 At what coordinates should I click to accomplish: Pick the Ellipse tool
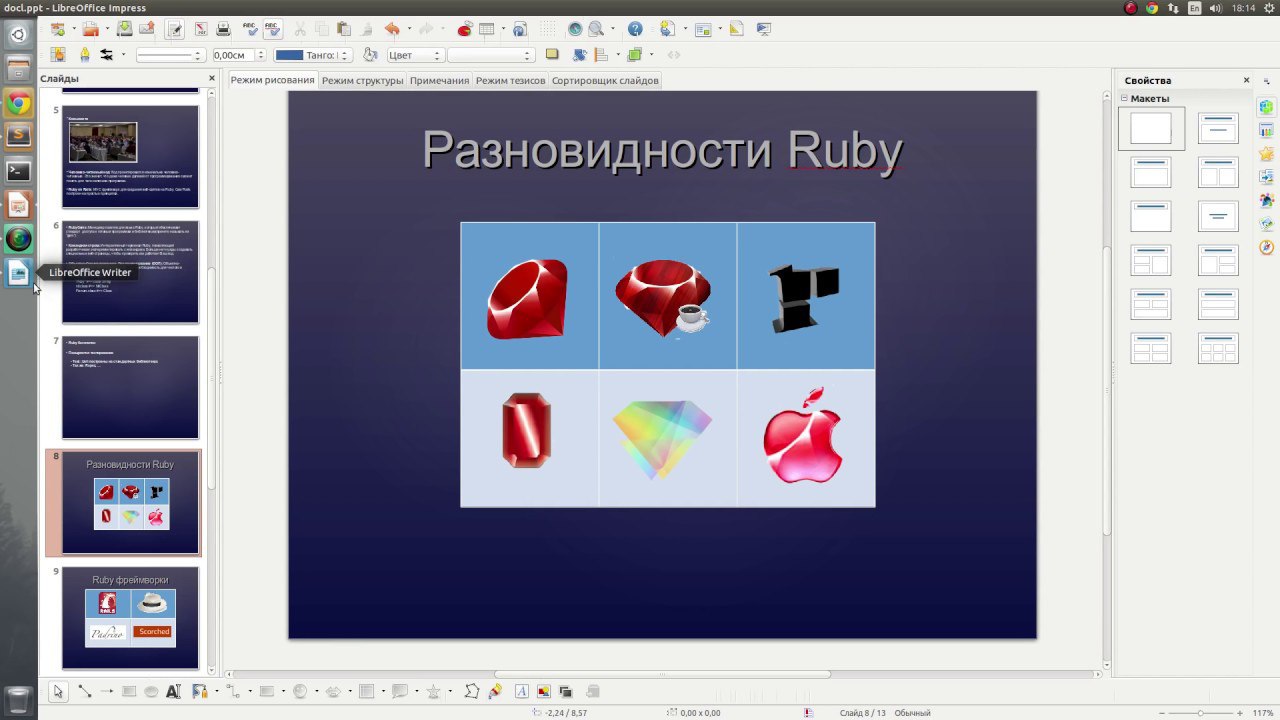(151, 691)
